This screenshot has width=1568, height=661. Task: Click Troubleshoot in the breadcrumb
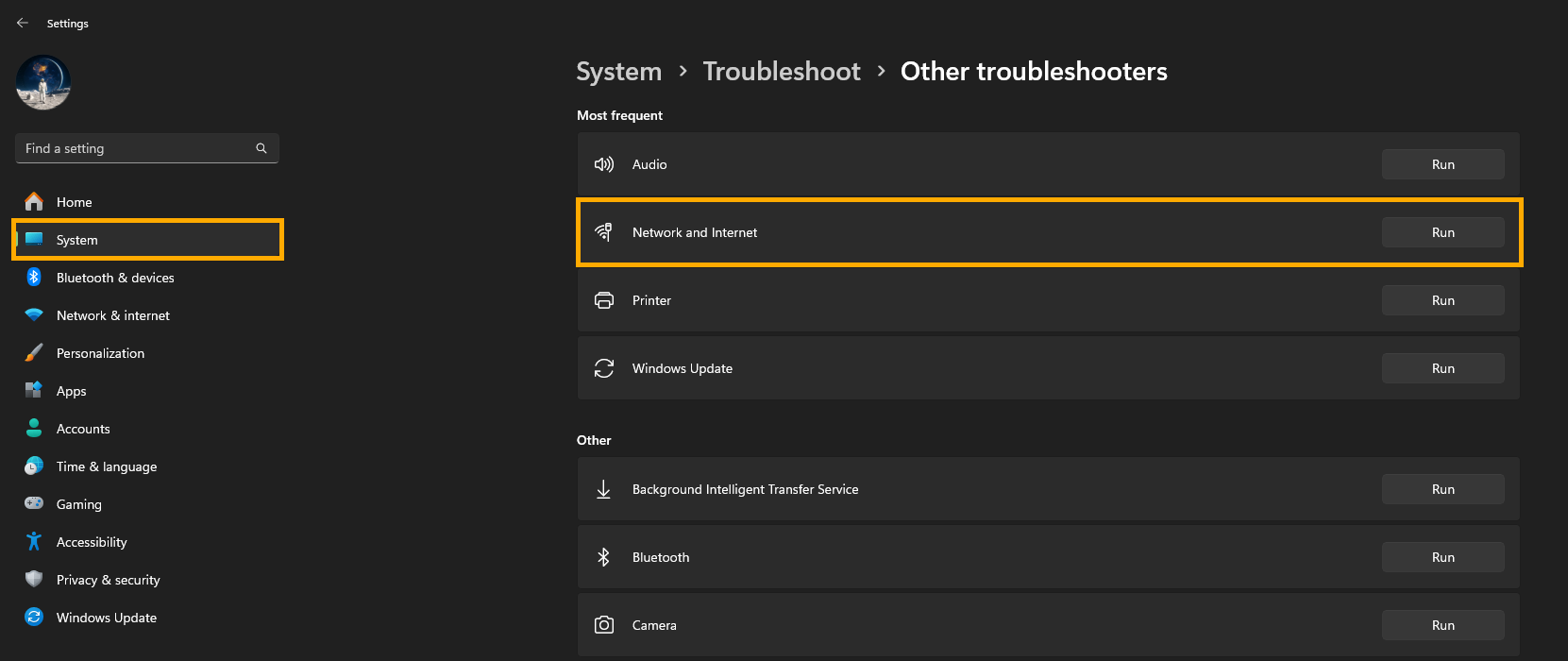(782, 72)
